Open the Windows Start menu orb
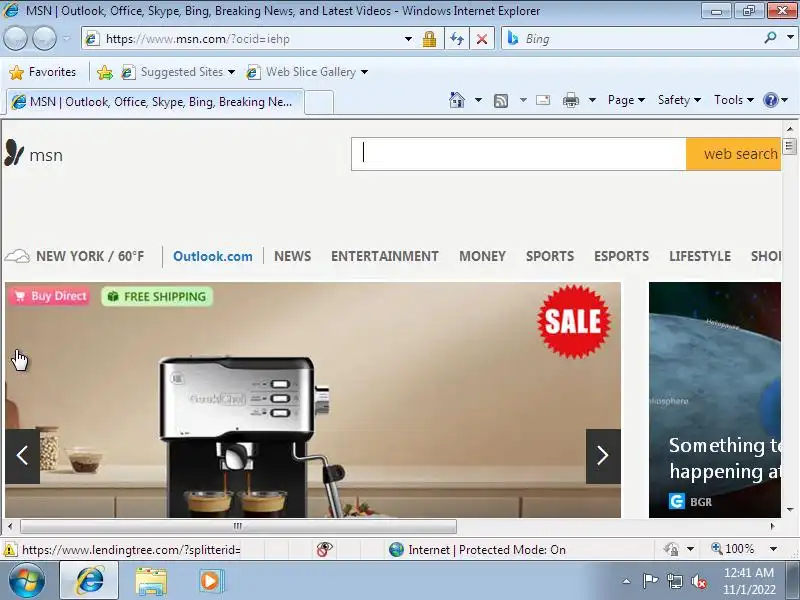This screenshot has width=800, height=600. coord(26,581)
